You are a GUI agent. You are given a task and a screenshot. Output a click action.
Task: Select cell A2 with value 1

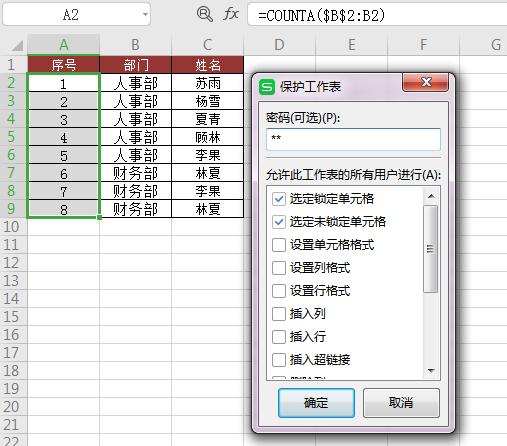64,83
